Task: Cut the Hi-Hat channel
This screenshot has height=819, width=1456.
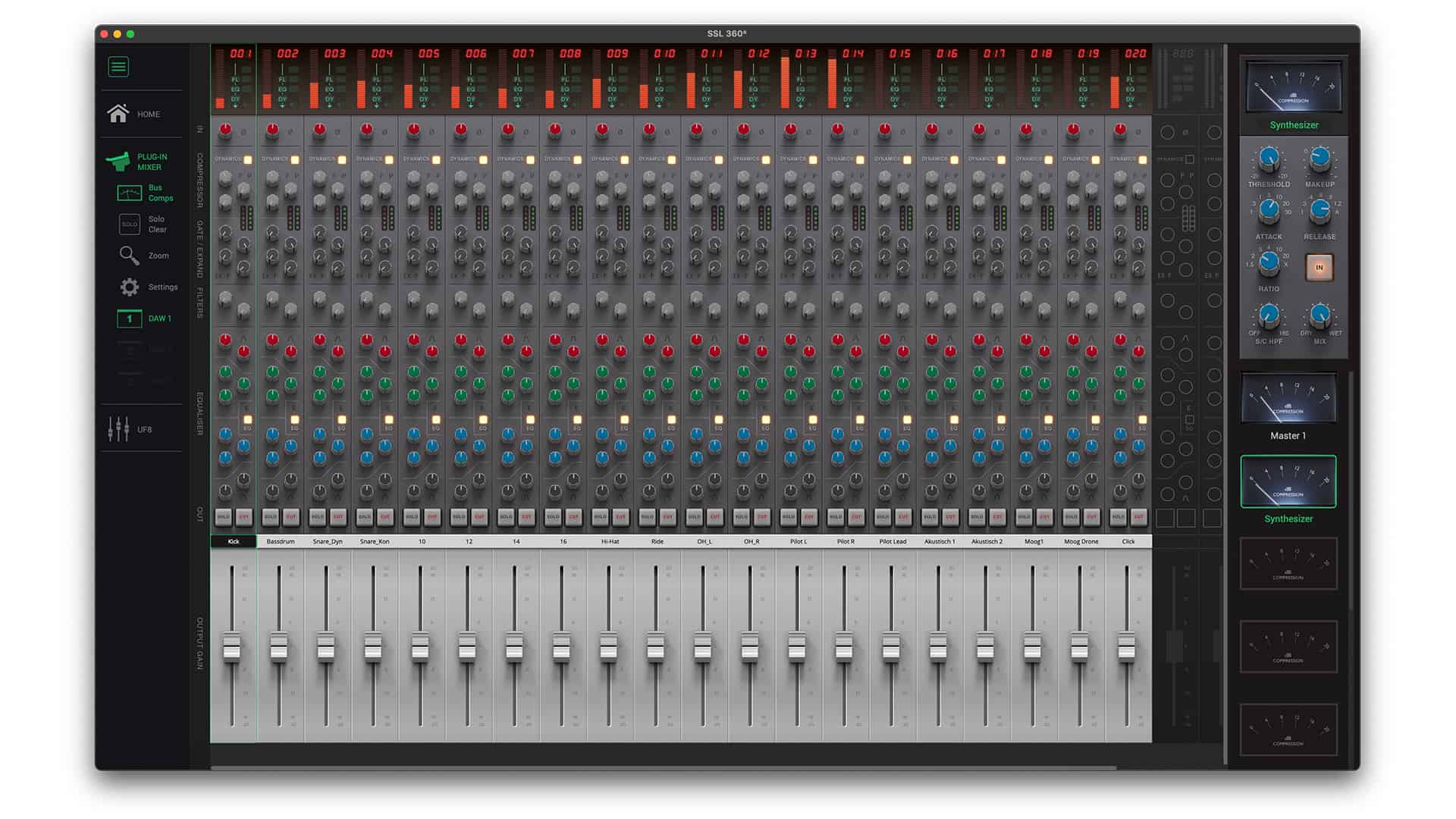Action: click(620, 516)
